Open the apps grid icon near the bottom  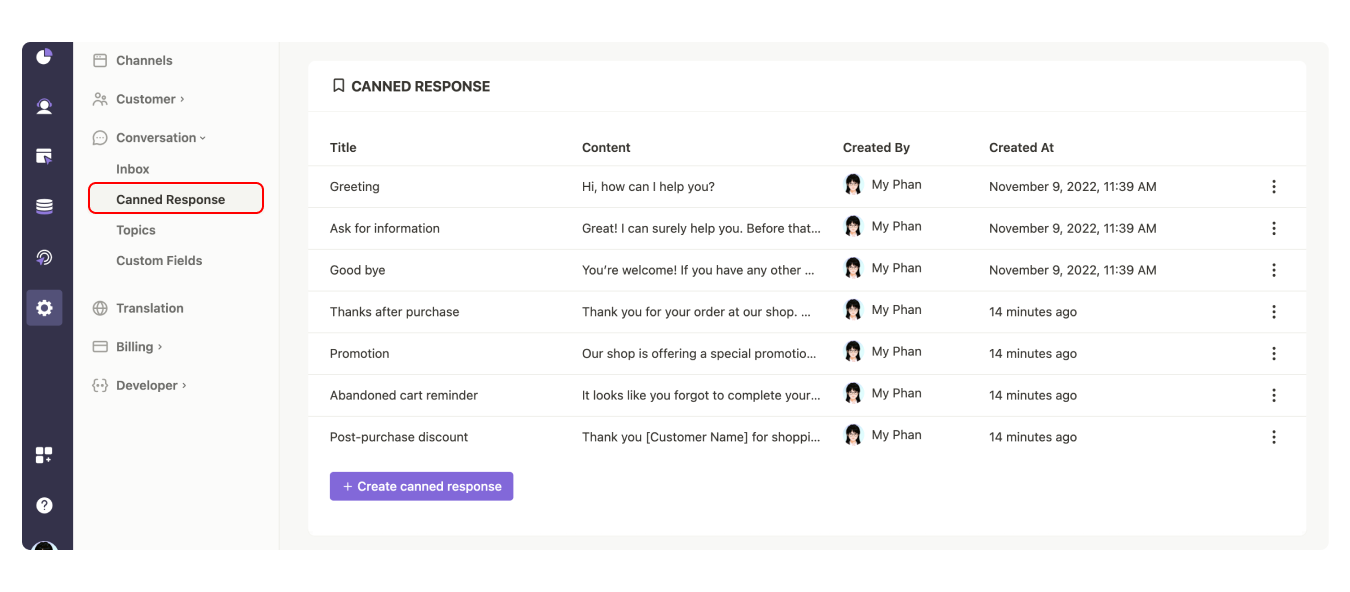tap(45, 454)
